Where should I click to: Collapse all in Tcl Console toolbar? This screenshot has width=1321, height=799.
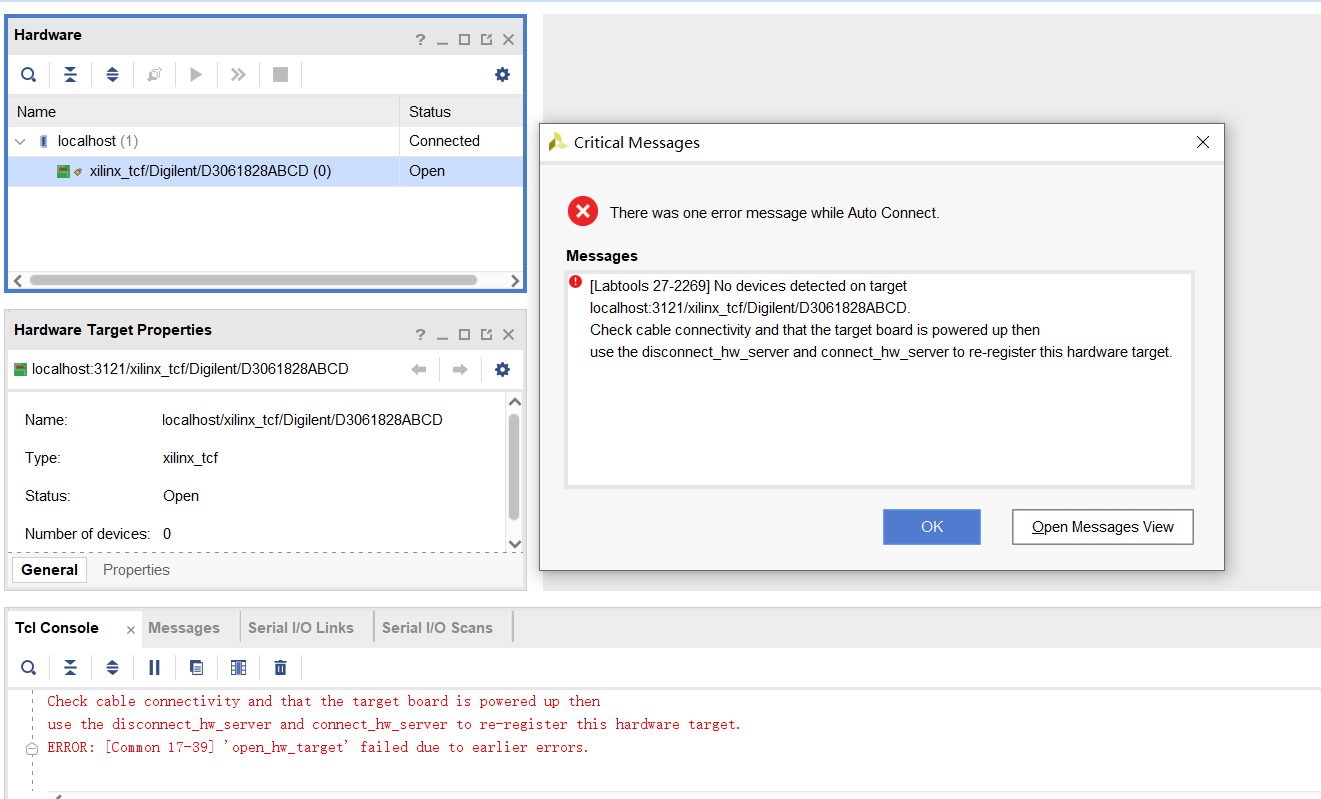(70, 668)
